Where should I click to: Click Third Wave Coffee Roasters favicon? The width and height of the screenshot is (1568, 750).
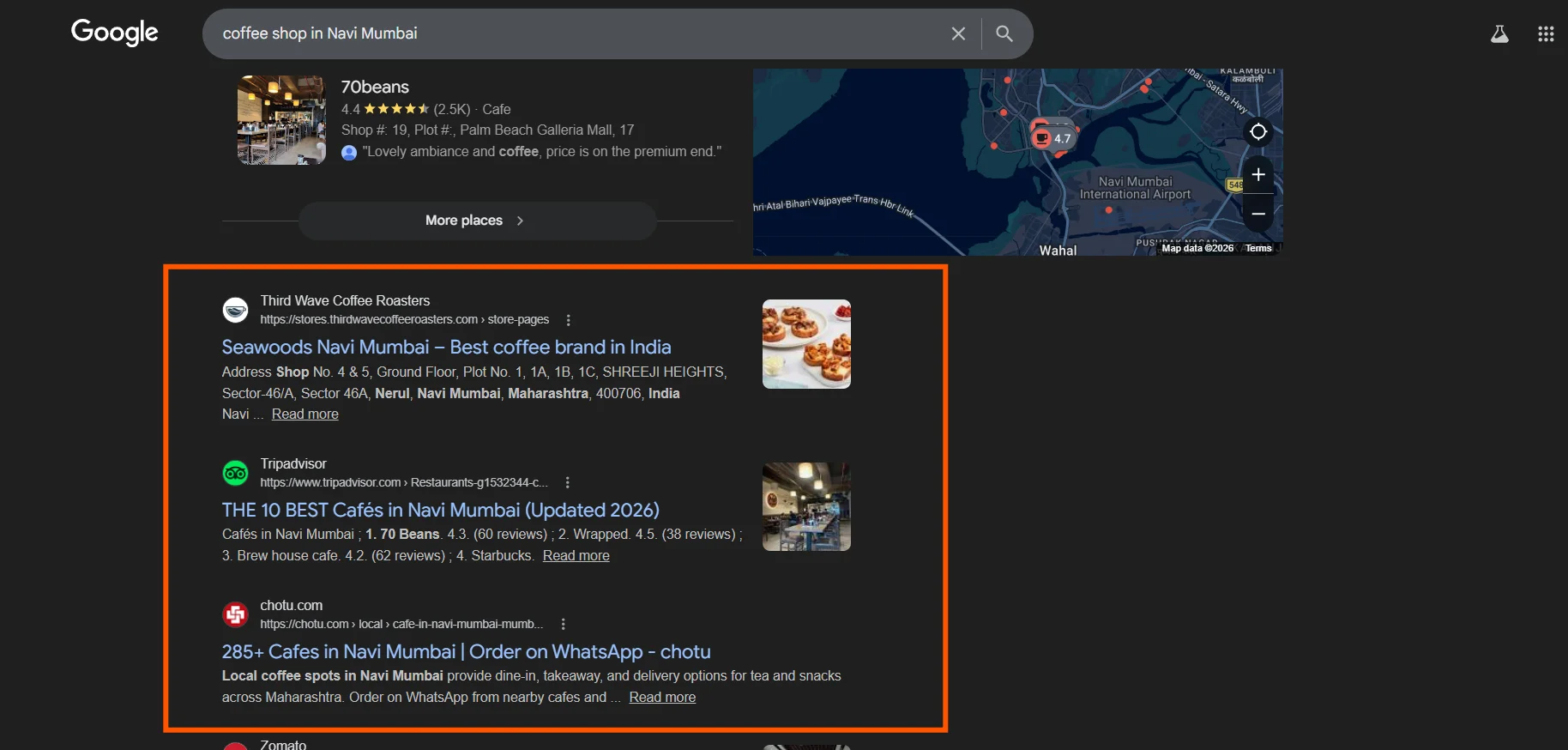coord(235,310)
